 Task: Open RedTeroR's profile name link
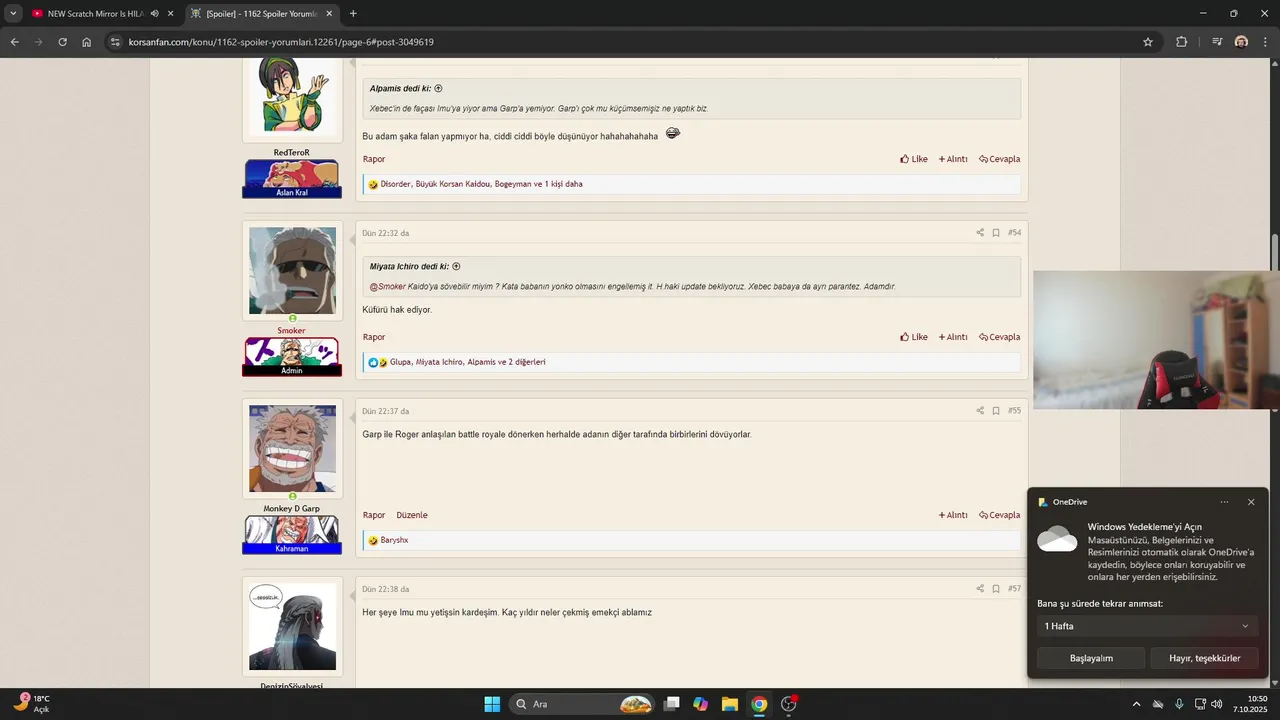(292, 152)
